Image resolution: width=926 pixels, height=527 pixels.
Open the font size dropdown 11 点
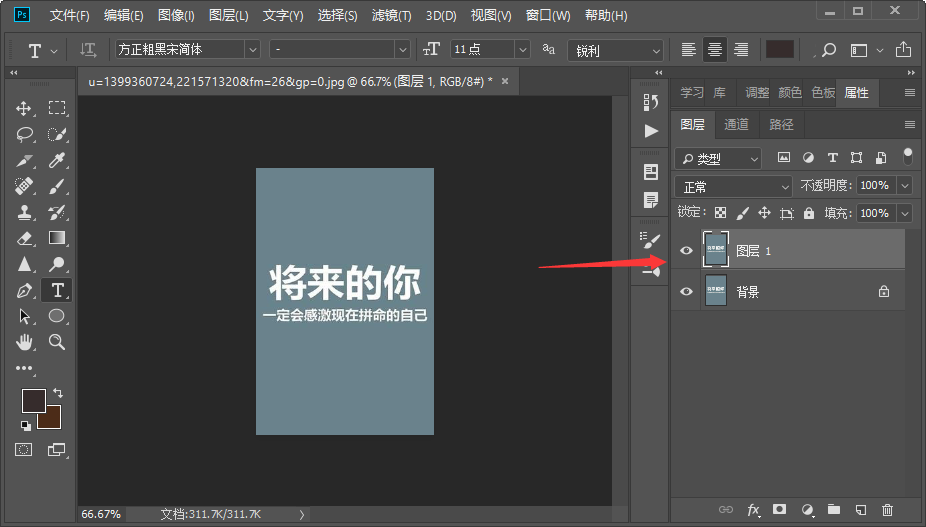pos(522,50)
